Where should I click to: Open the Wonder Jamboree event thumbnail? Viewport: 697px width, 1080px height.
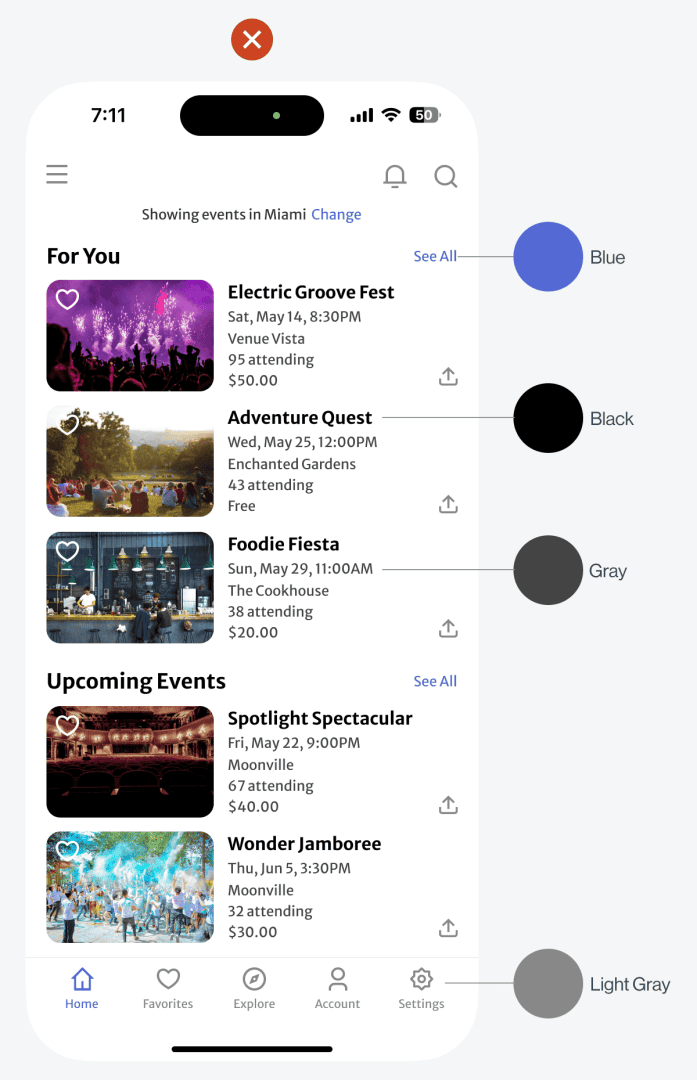tap(130, 887)
